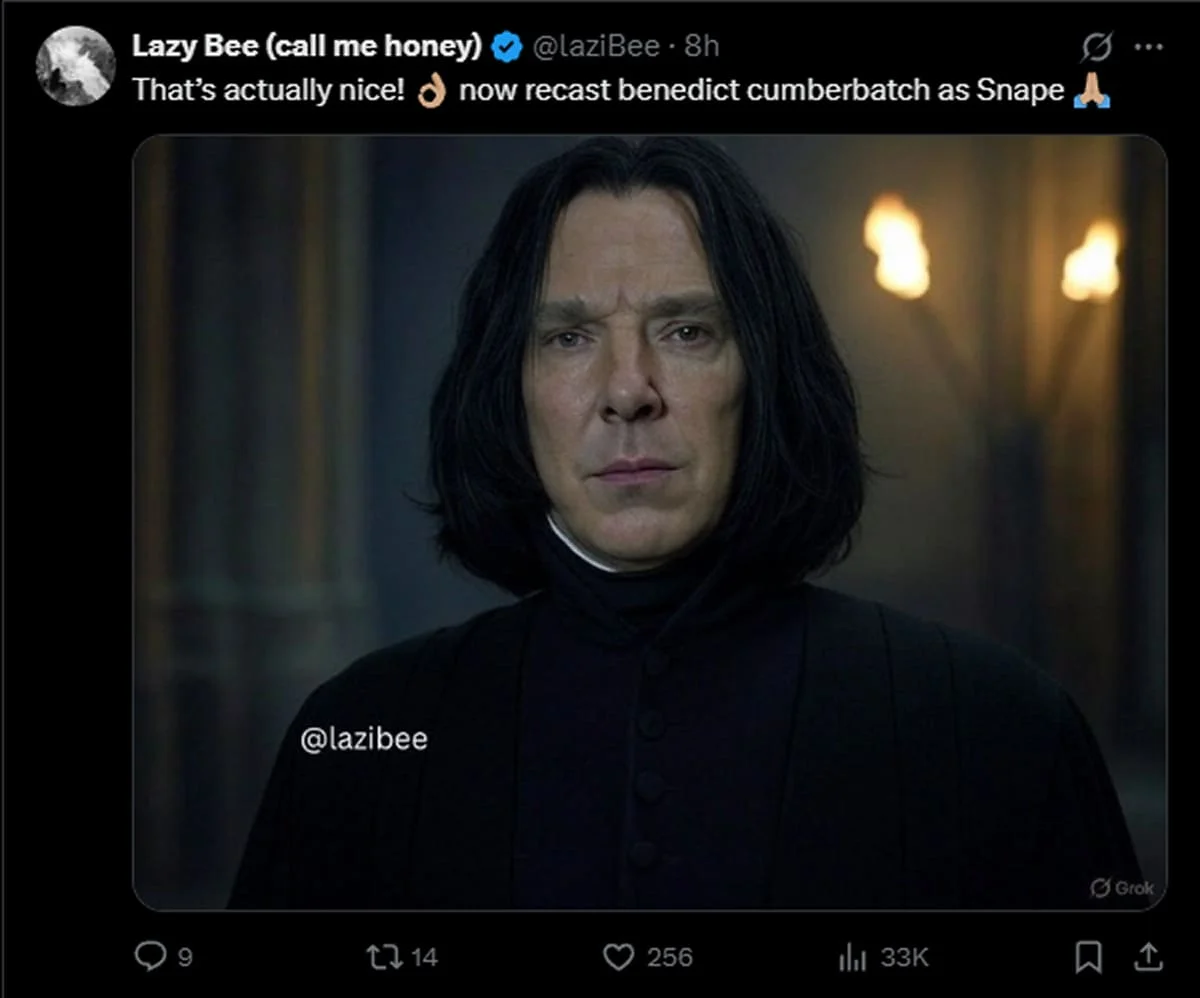Open the three-dot more options menu
Image resolution: width=1200 pixels, height=998 pixels.
click(1149, 47)
